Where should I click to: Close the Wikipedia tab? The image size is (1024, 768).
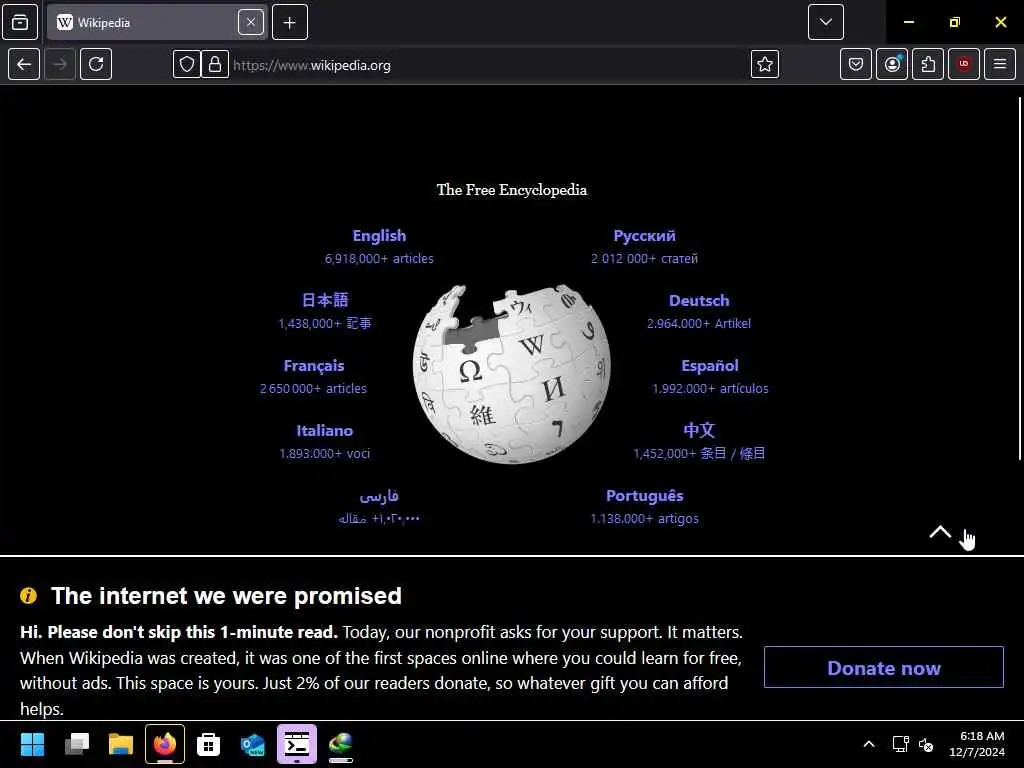pyautogui.click(x=251, y=22)
